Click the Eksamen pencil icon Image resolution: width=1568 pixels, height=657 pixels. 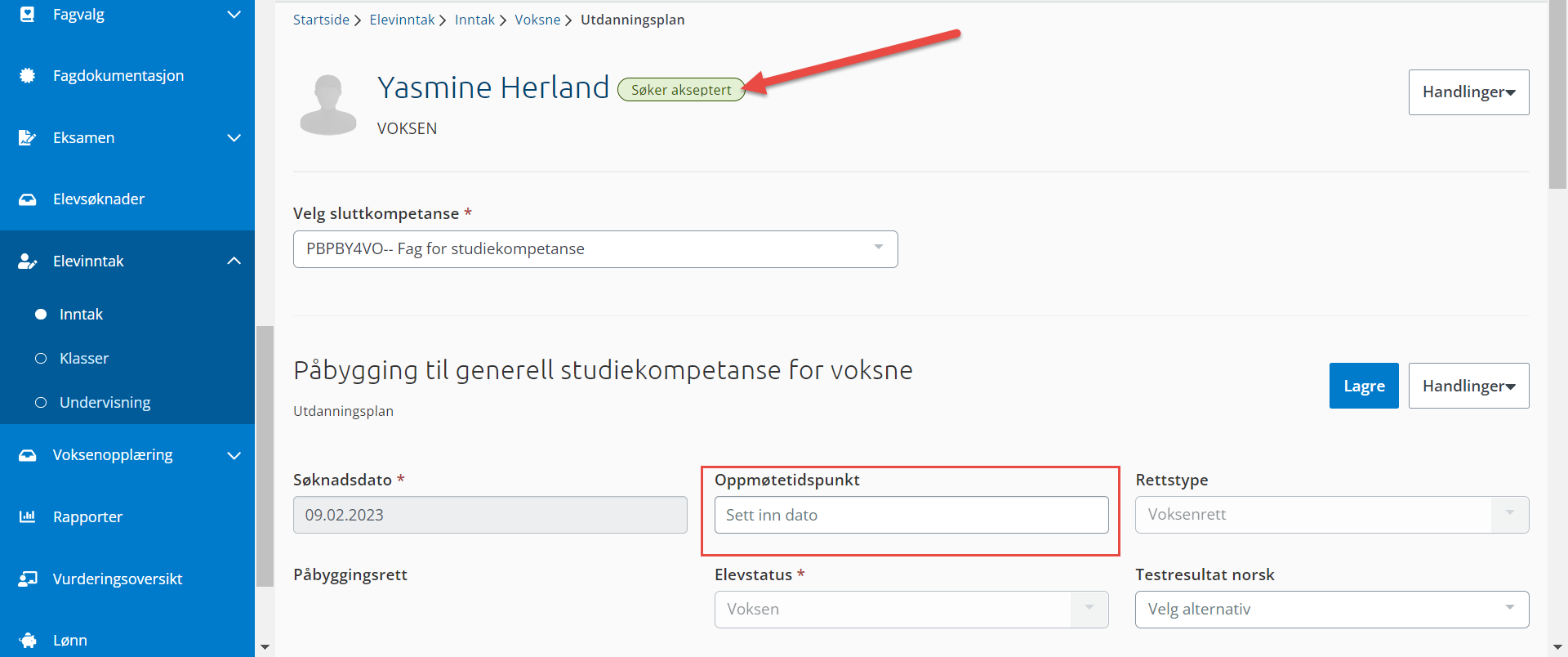tap(27, 137)
